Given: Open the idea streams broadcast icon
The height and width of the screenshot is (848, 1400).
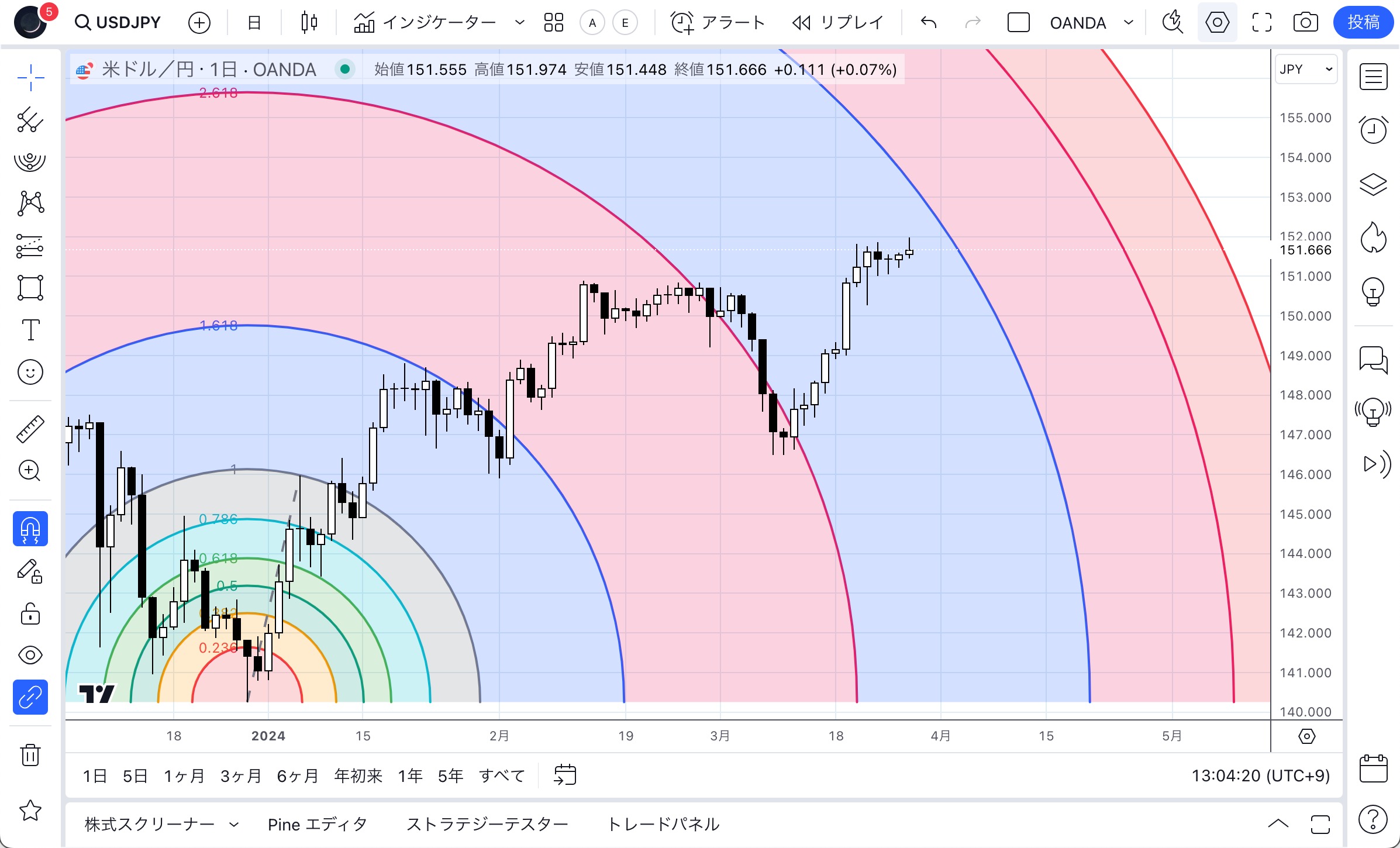Looking at the screenshot, I should (x=1373, y=412).
